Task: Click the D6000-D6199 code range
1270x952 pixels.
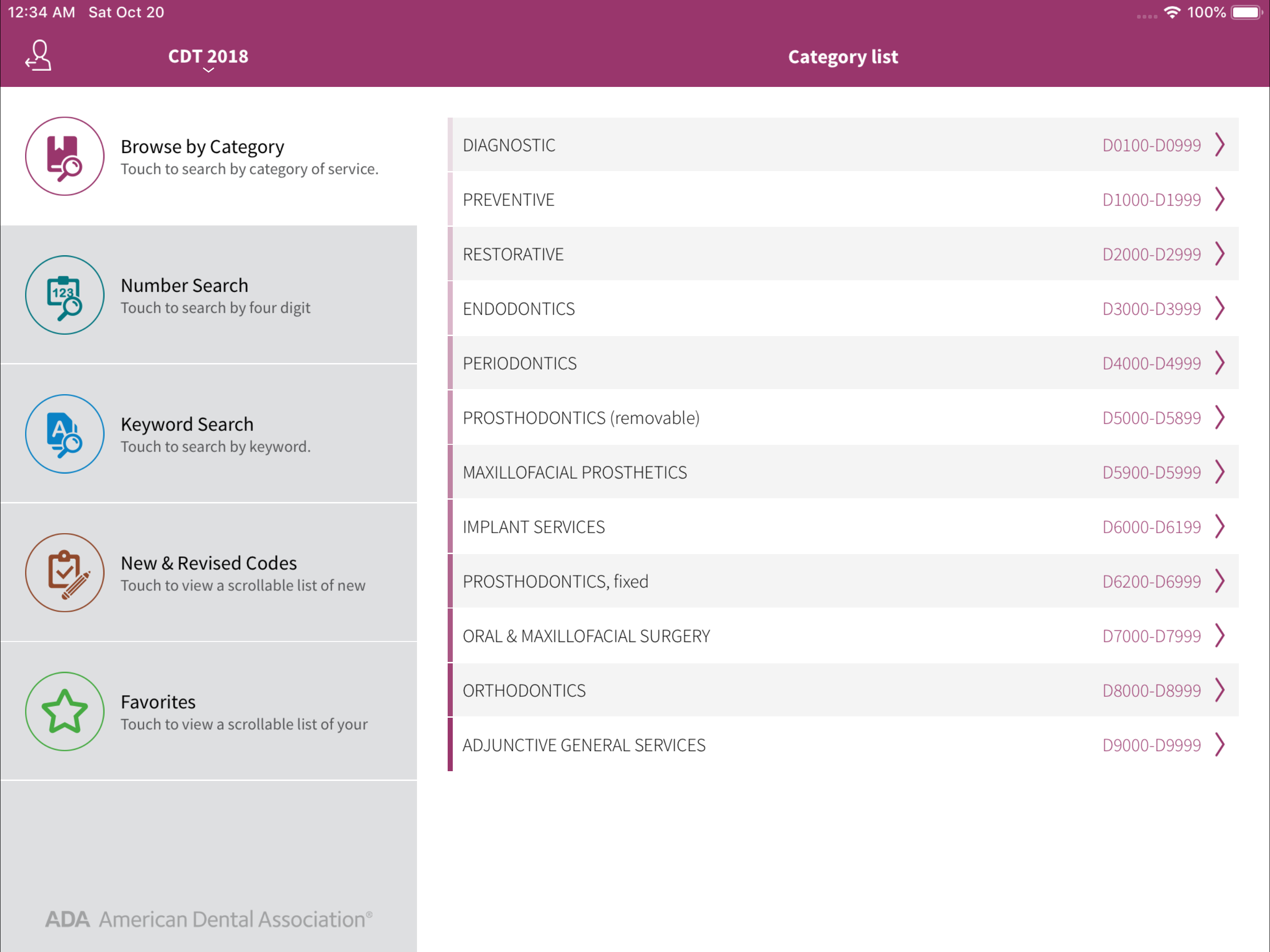Action: [1152, 527]
